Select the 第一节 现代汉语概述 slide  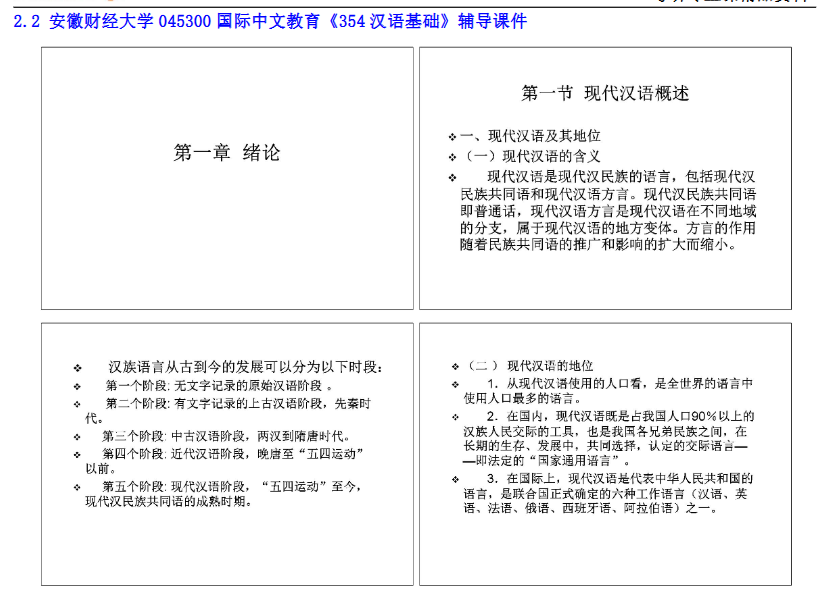(605, 178)
